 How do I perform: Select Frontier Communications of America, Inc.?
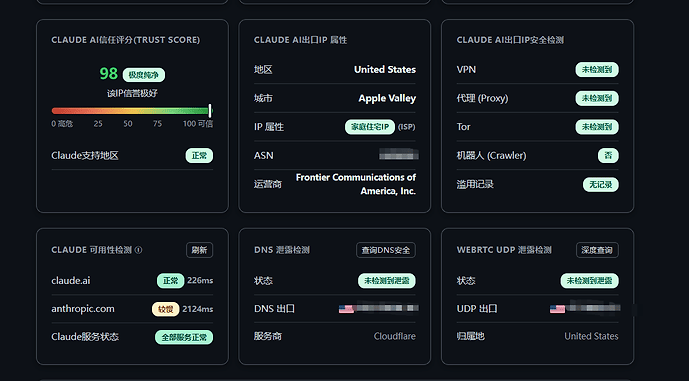355,184
